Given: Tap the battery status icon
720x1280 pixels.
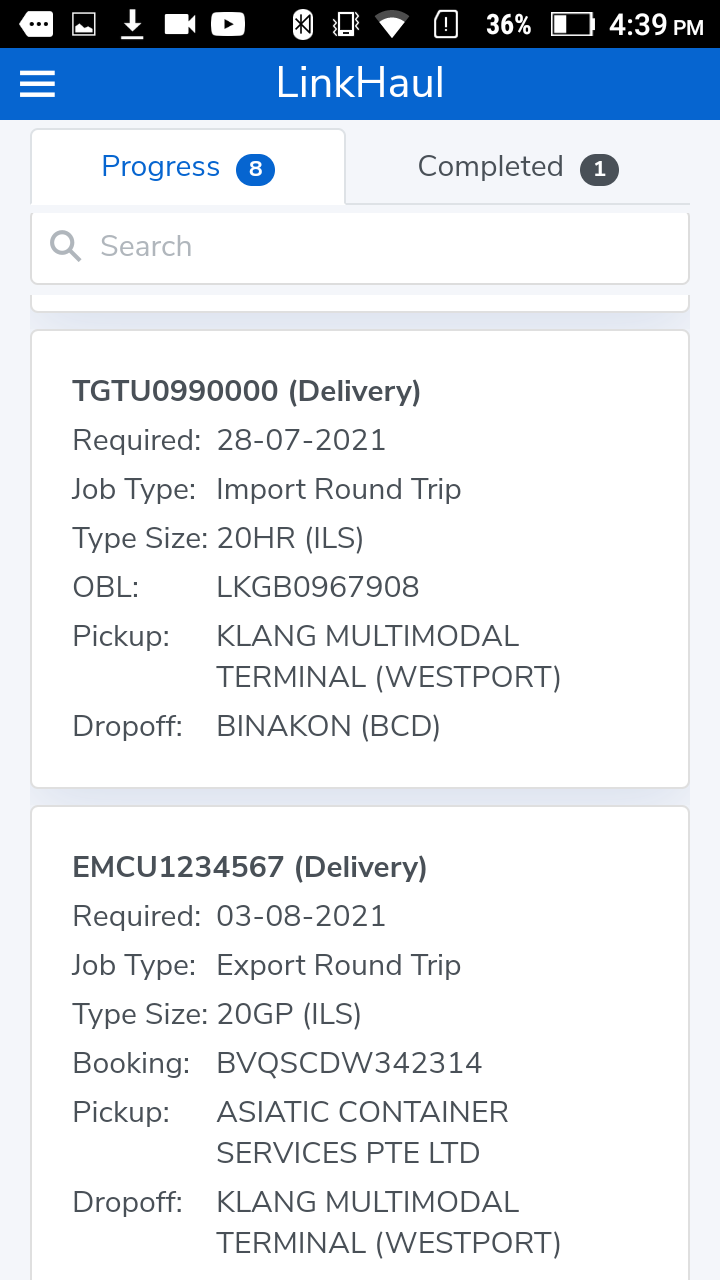Looking at the screenshot, I should (572, 24).
